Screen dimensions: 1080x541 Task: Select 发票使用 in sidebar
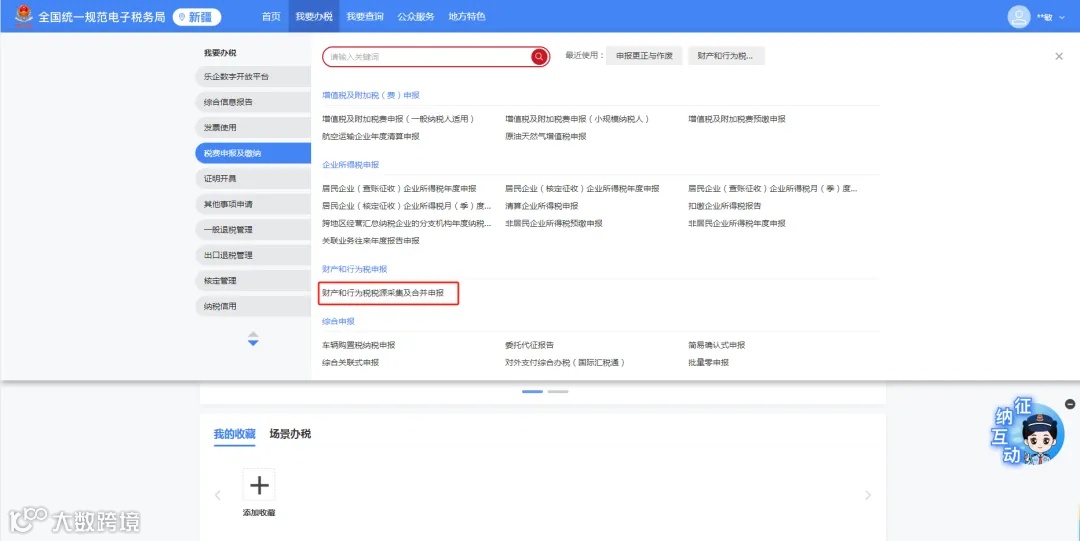pos(253,127)
